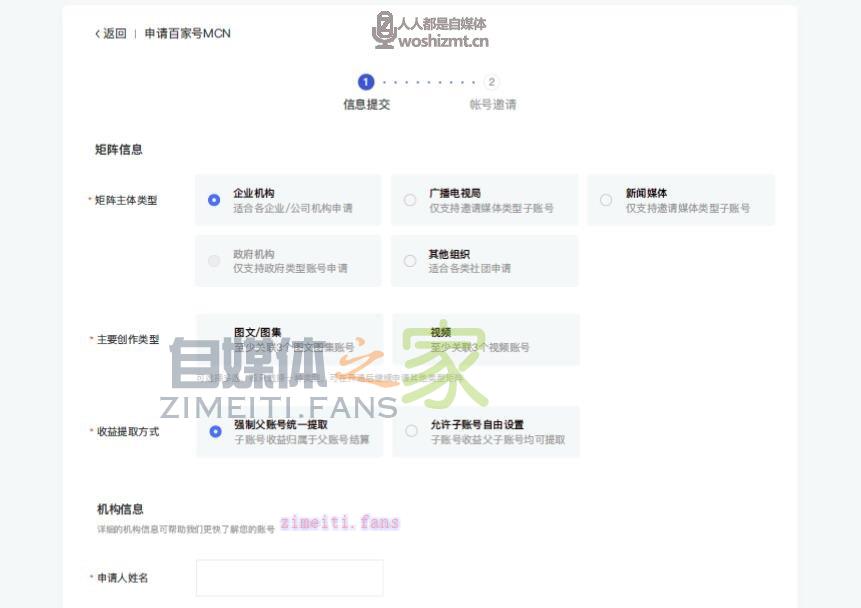The width and height of the screenshot is (861, 608).
Task: Select the 企业机构 radio button
Action: (214, 200)
